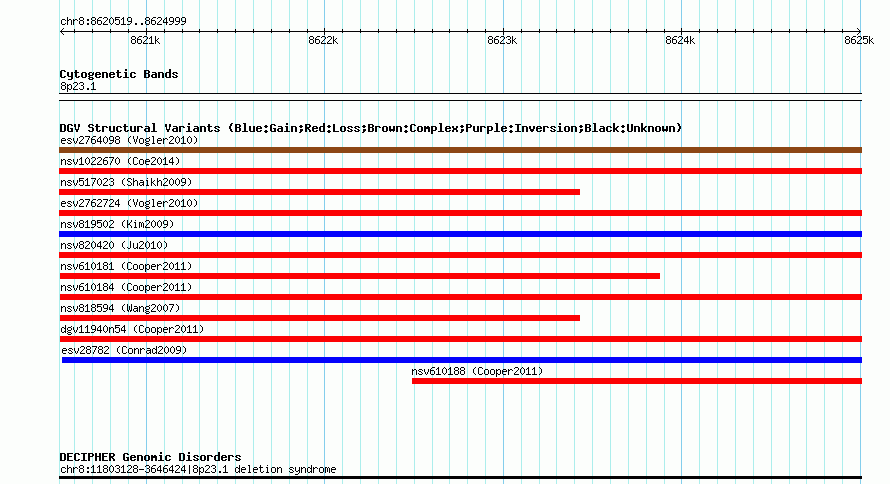The image size is (890, 484).
Task: Select nsv610184 (Cooper2011) label
Action: 126,287
